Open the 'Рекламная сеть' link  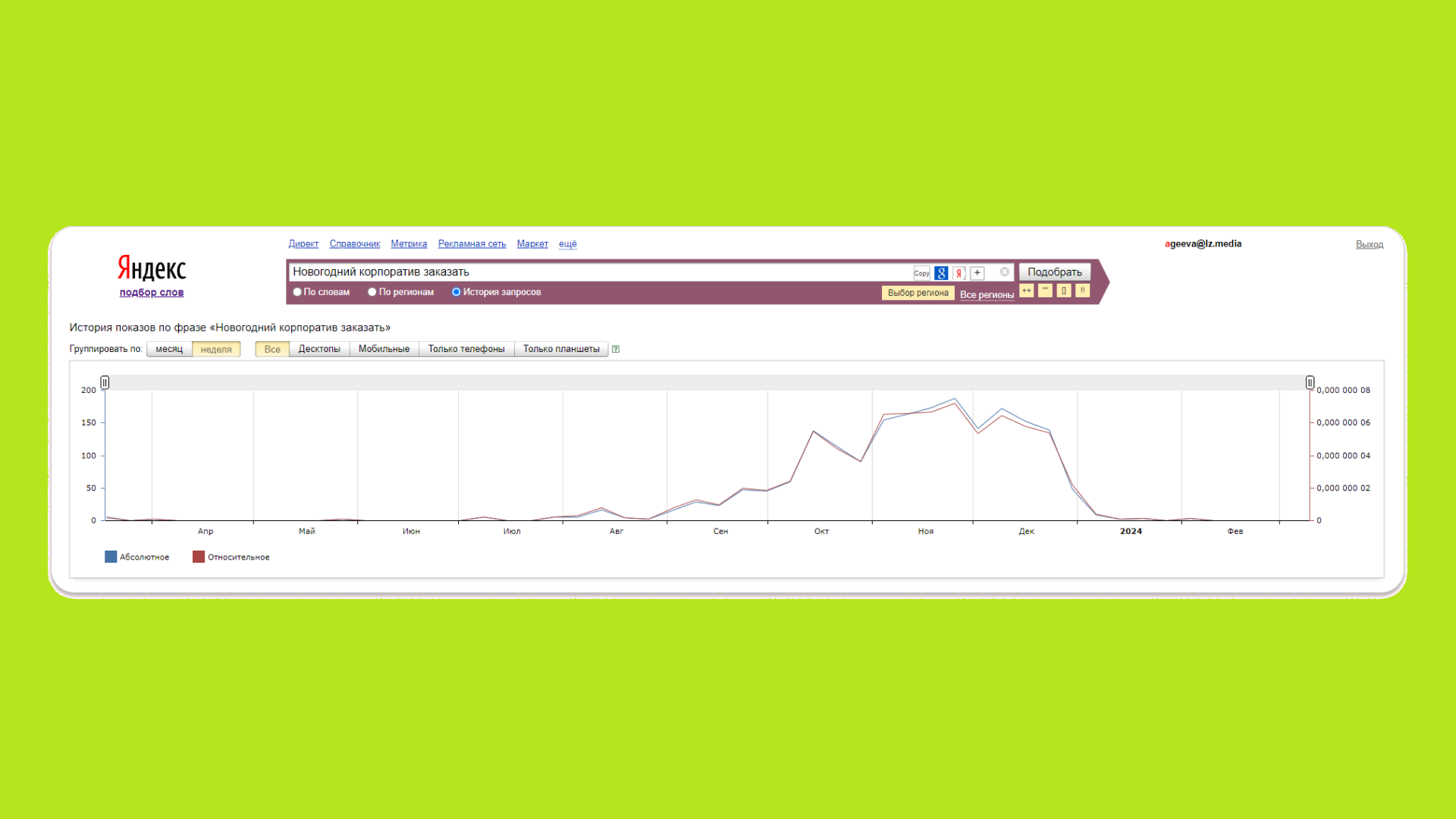tap(472, 244)
